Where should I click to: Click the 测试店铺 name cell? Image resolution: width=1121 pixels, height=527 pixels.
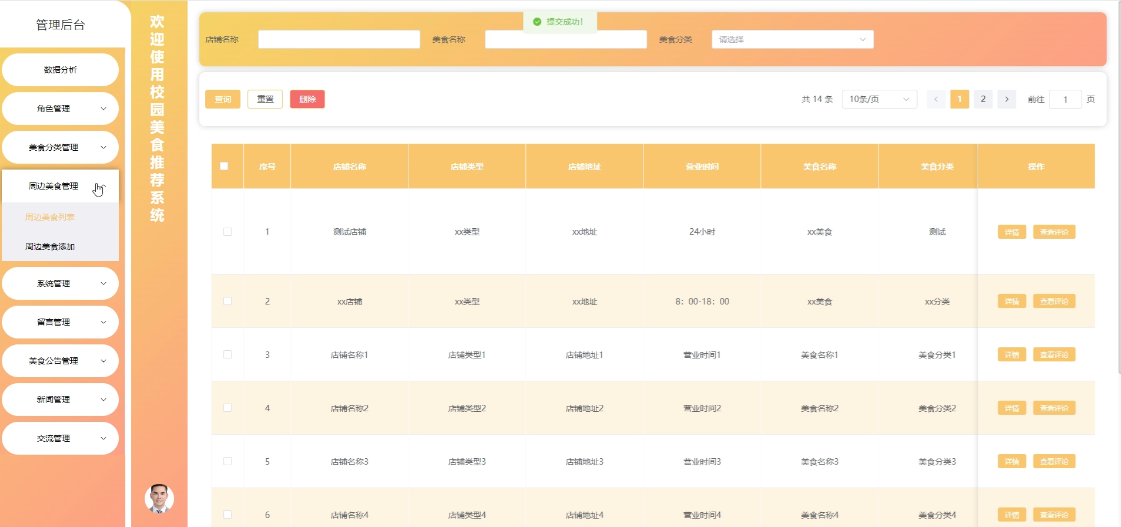click(350, 232)
